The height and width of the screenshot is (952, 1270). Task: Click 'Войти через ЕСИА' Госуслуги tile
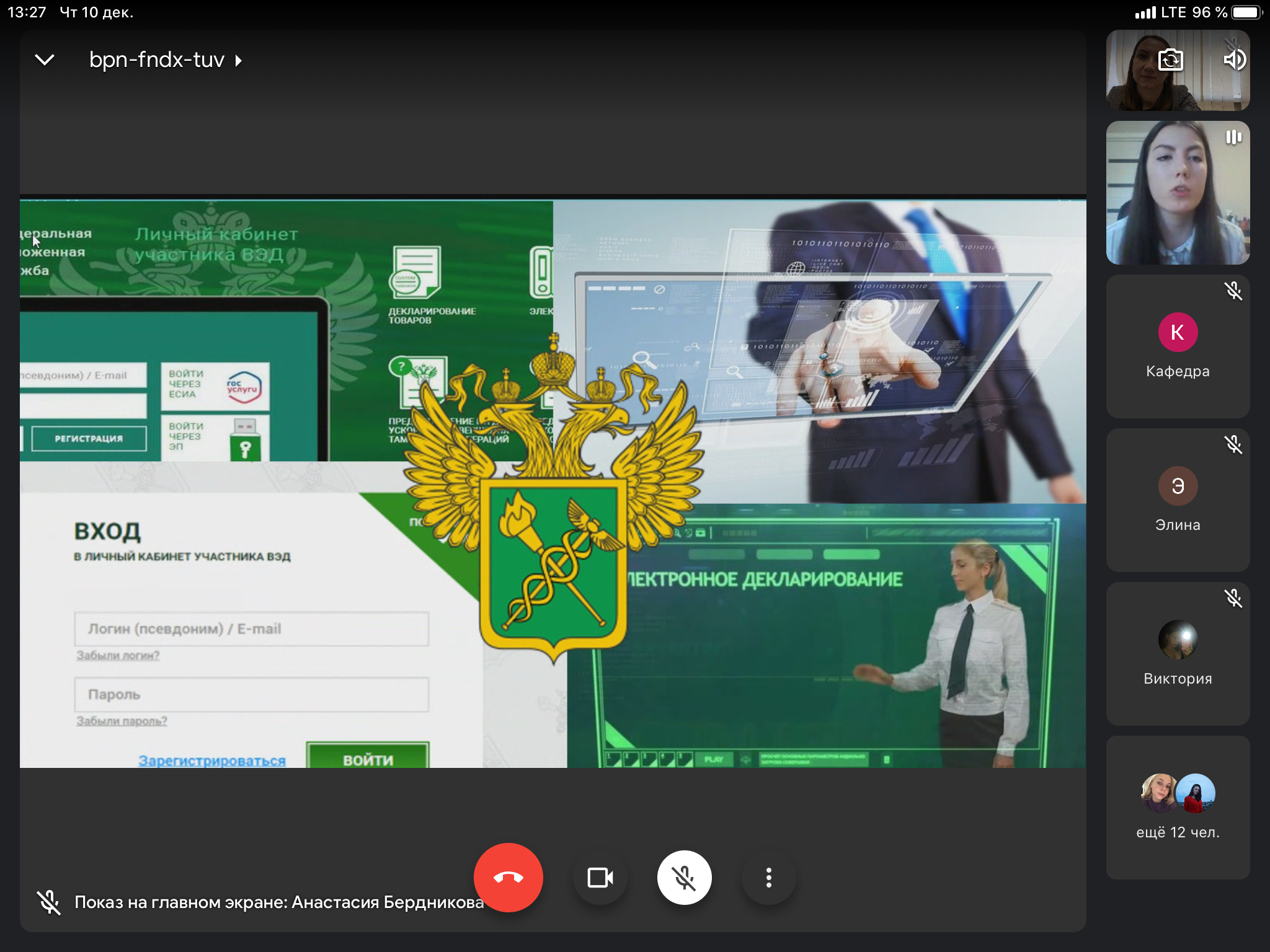[x=215, y=386]
